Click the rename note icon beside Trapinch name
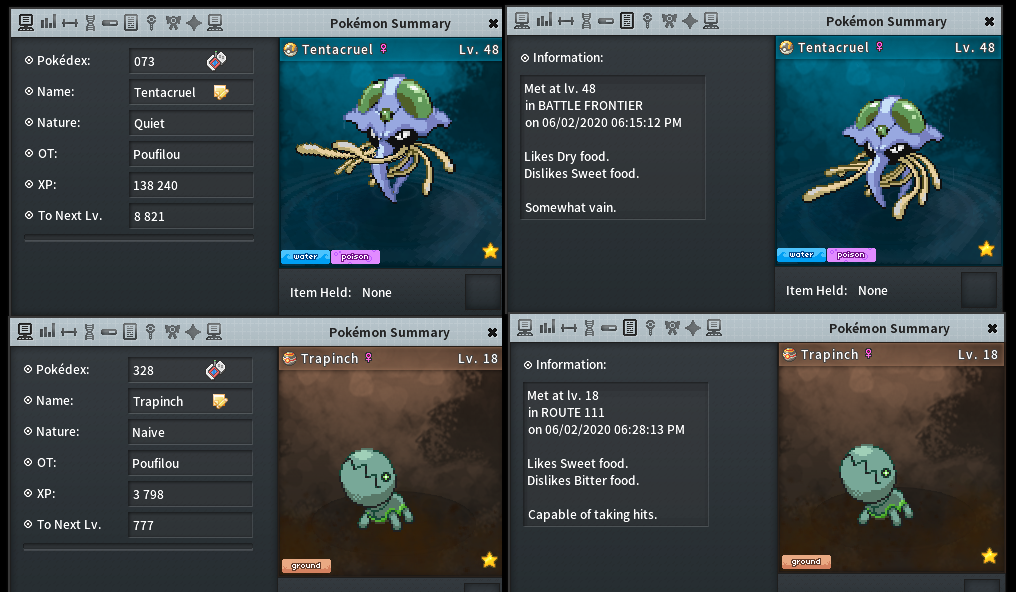Viewport: 1016px width, 592px height. pyautogui.click(x=220, y=401)
